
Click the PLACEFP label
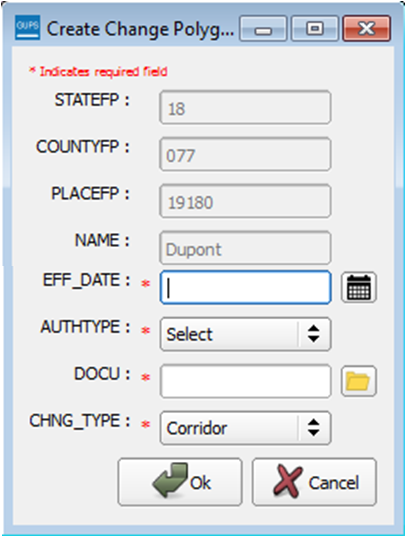coord(90,193)
